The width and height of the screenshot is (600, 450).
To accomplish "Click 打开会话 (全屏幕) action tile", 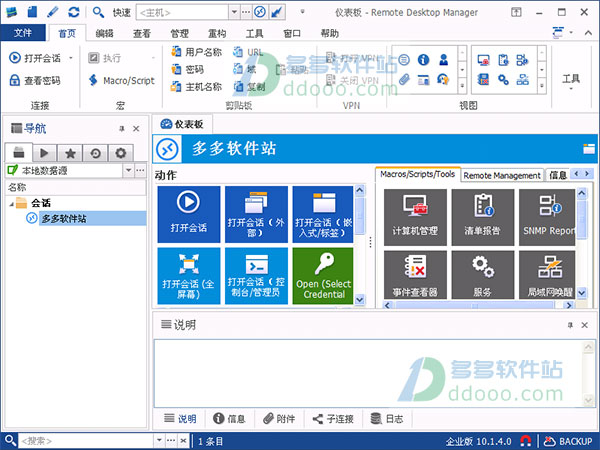I will 189,276.
